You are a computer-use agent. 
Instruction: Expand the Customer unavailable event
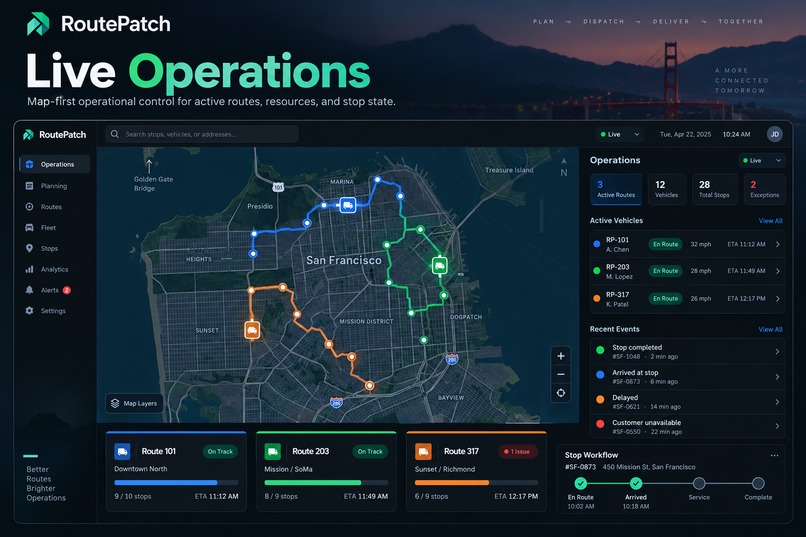(x=687, y=427)
